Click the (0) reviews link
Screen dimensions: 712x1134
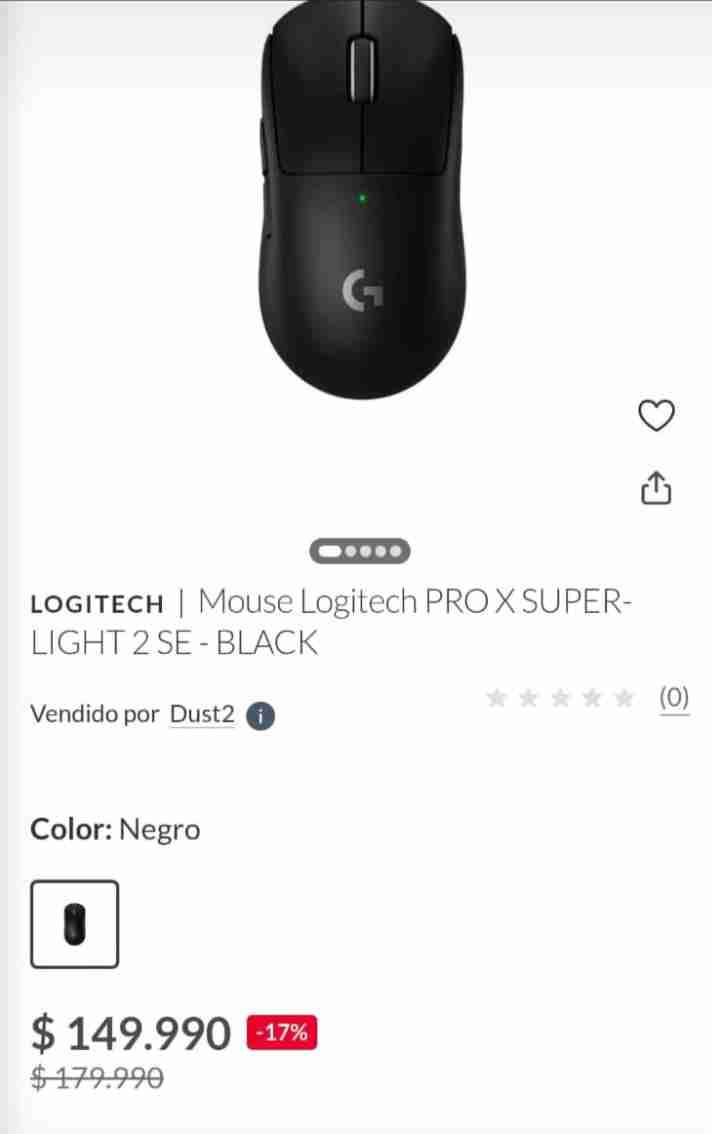point(674,698)
